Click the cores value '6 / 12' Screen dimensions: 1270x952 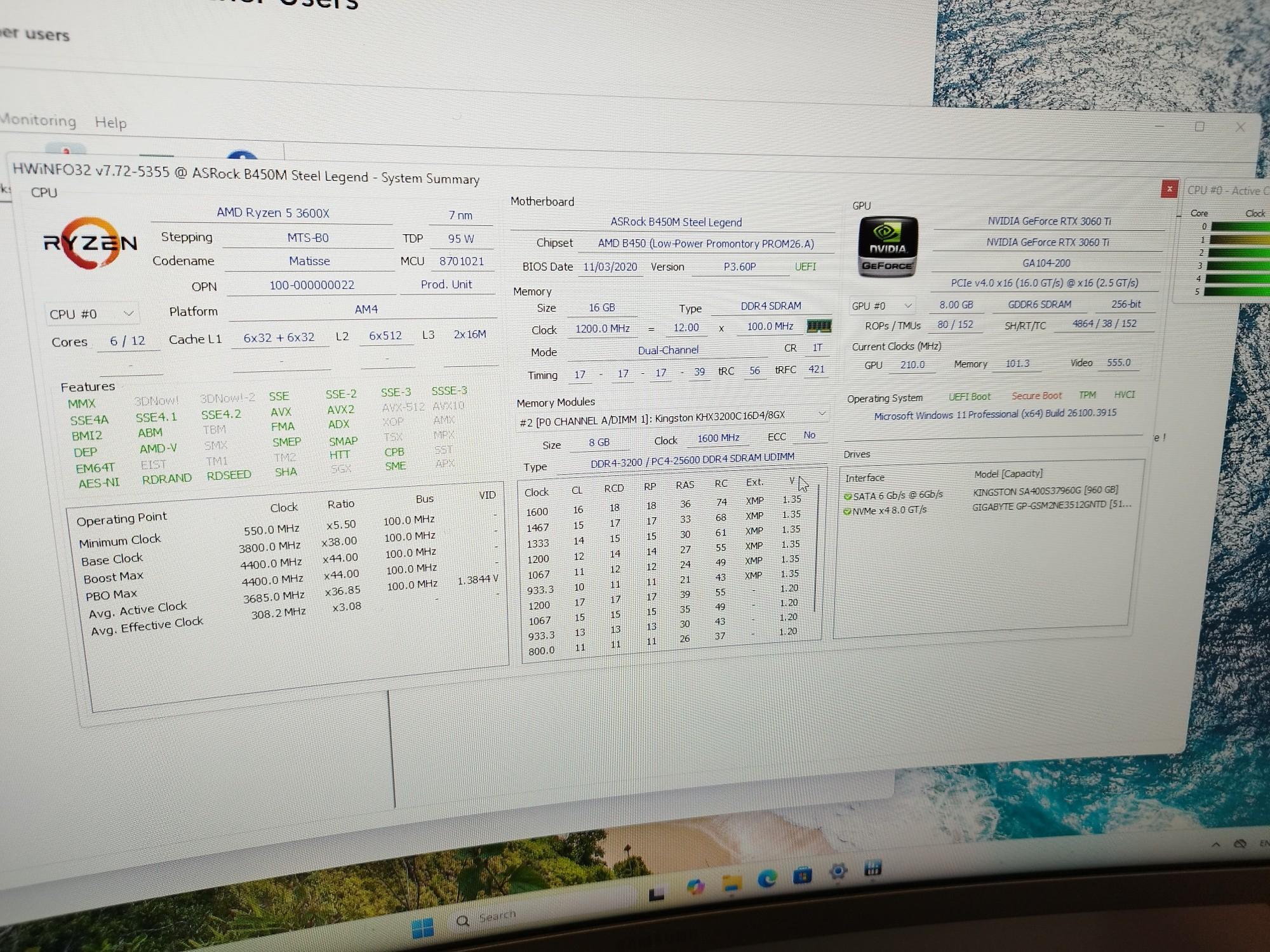tap(128, 341)
